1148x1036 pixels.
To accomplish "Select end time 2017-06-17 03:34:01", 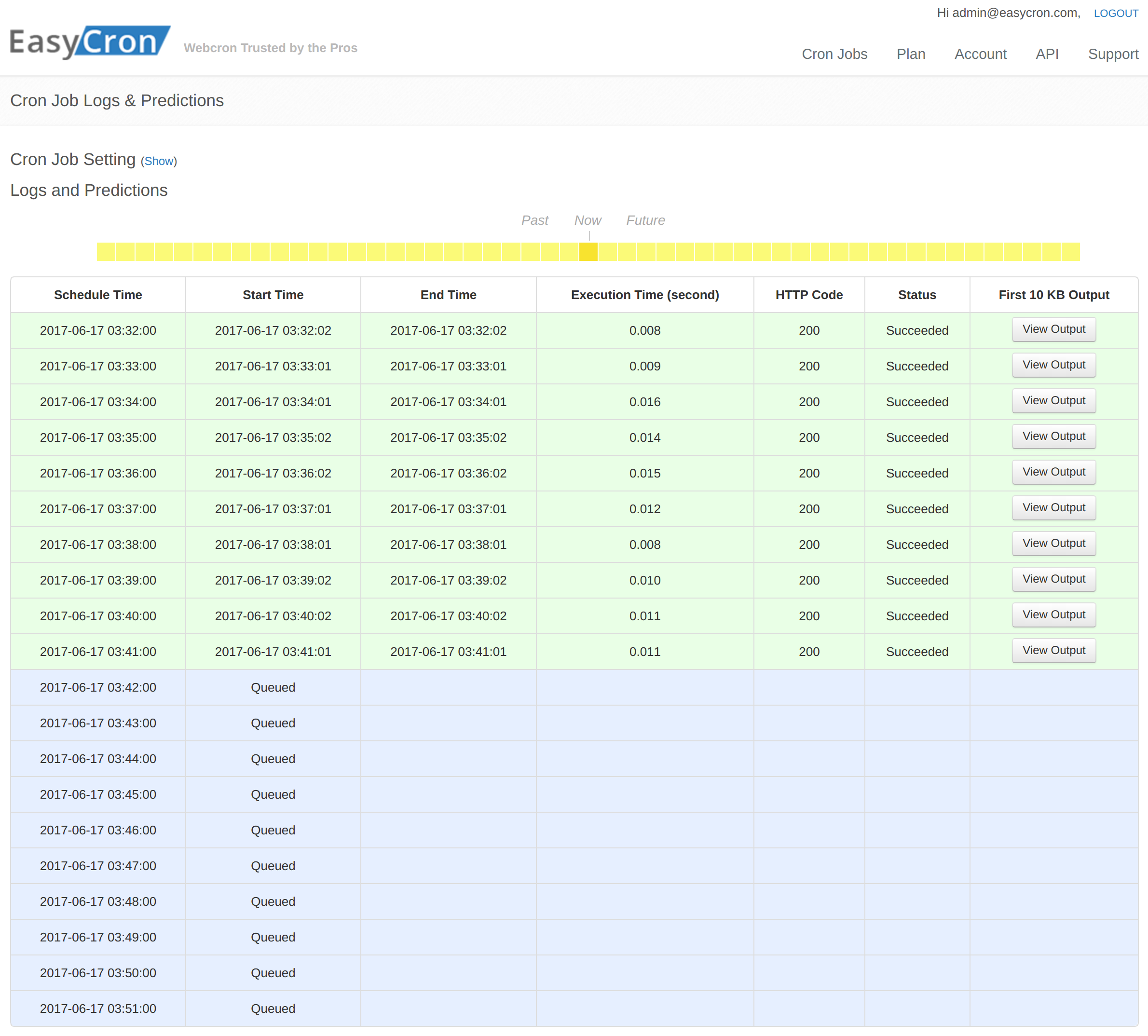I will tap(449, 402).
